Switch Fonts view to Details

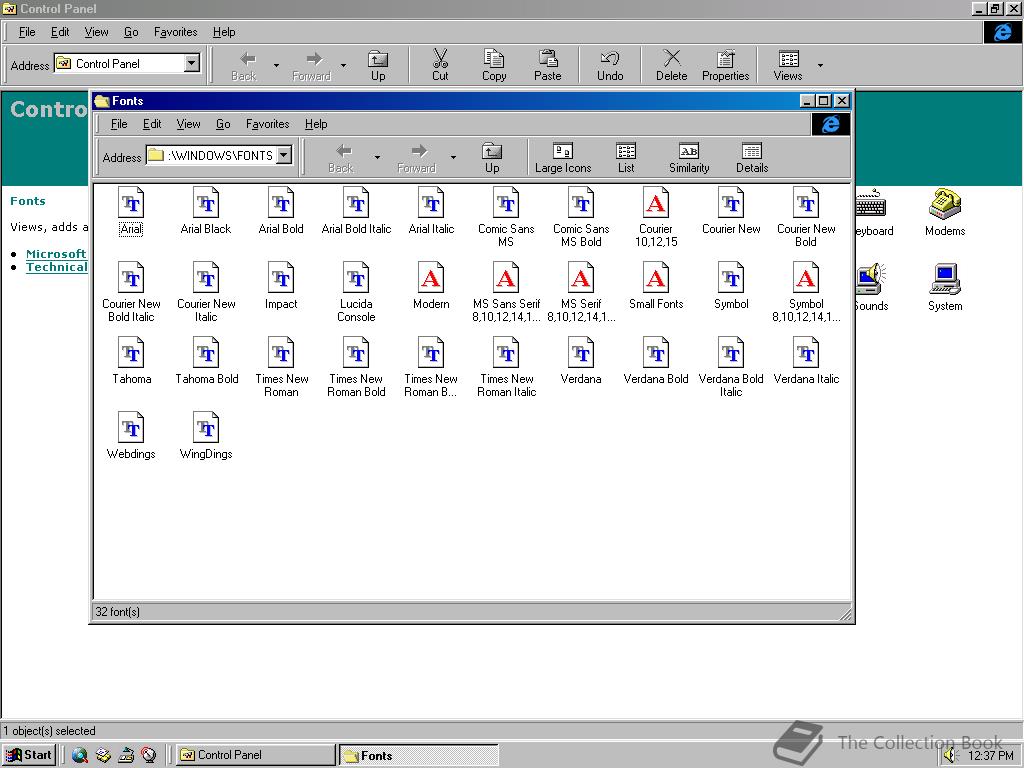coord(752,157)
